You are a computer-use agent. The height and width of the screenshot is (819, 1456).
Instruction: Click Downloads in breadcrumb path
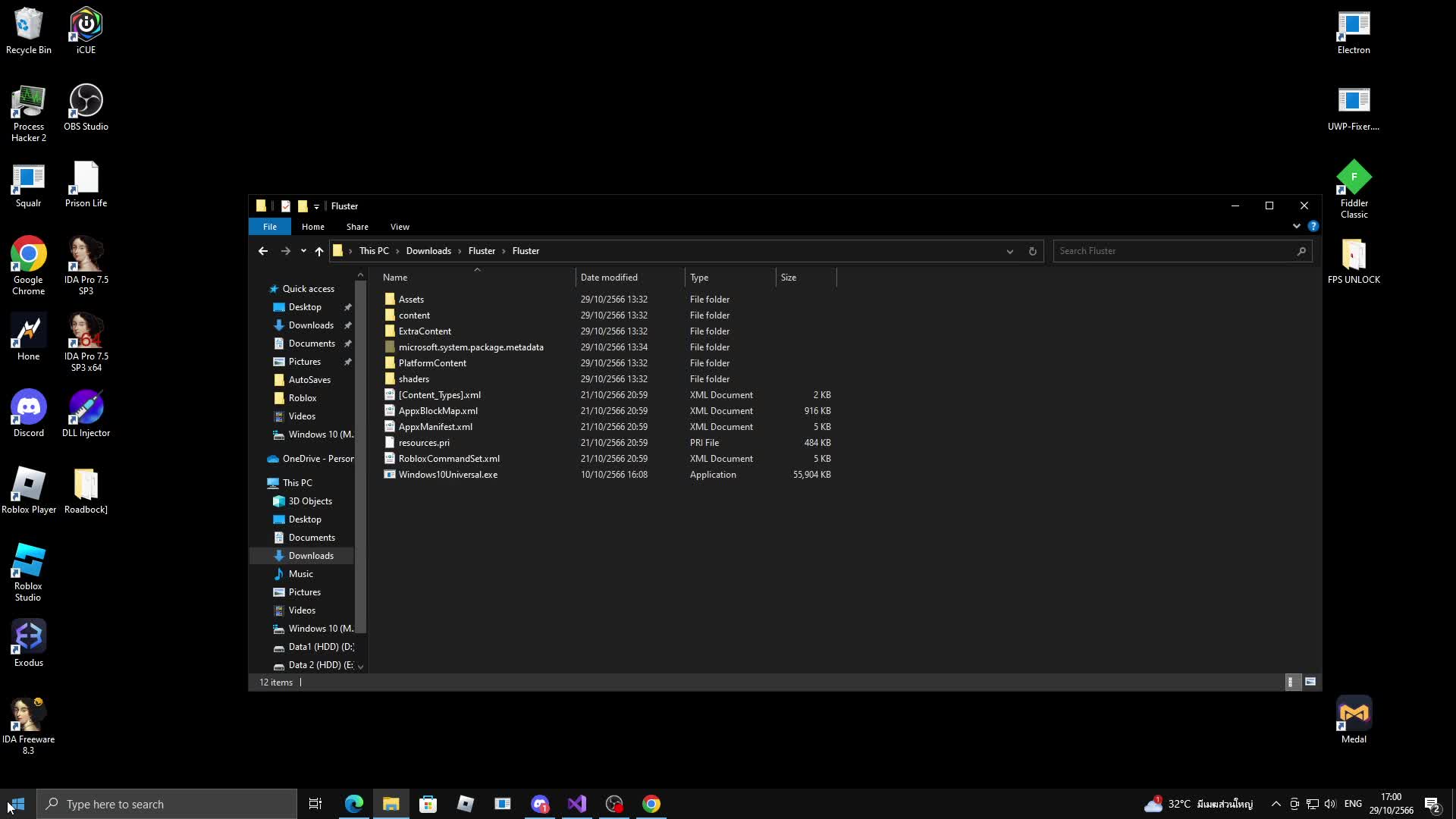click(428, 251)
